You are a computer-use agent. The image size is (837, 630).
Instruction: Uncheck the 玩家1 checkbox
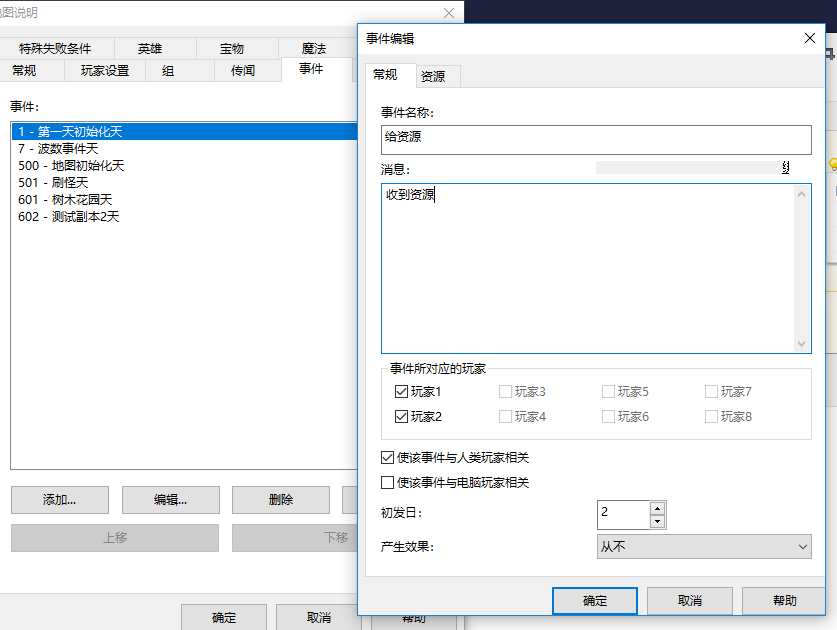click(x=402, y=392)
